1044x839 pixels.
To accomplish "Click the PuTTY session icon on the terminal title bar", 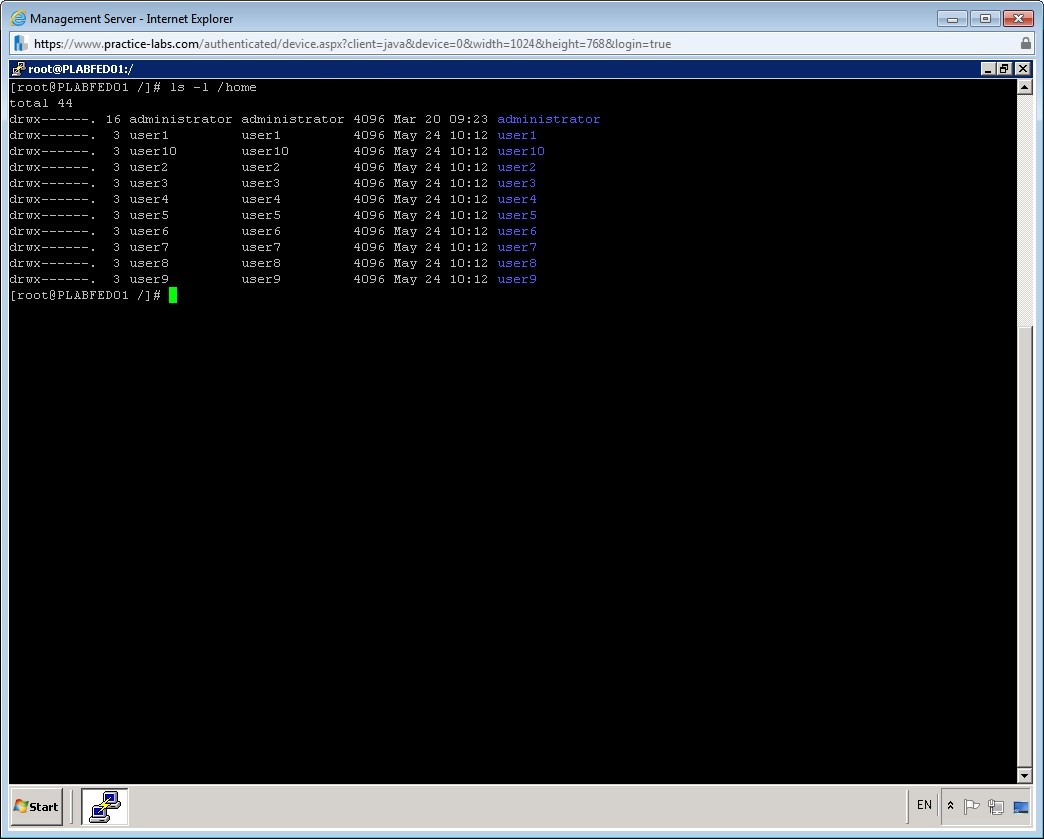I will pos(17,68).
